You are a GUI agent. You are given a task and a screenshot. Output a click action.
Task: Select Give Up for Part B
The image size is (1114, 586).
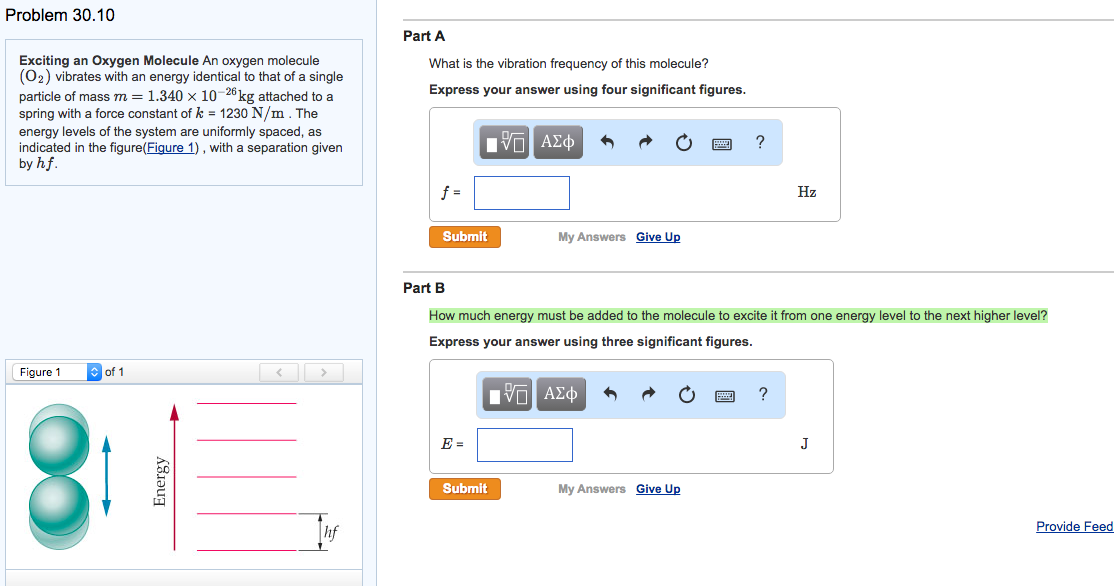657,488
